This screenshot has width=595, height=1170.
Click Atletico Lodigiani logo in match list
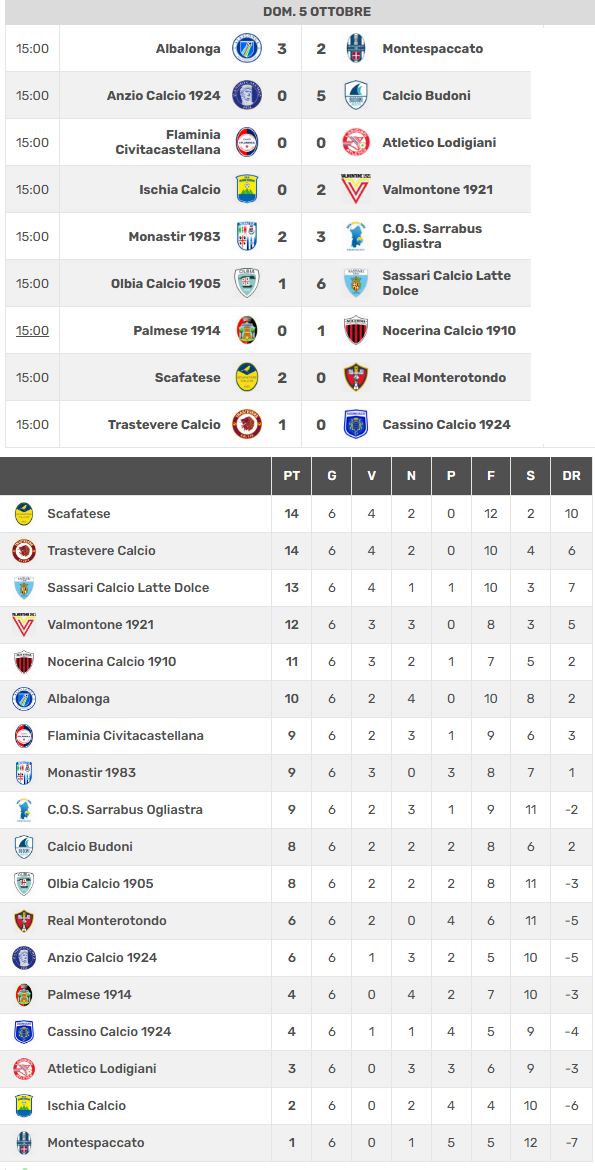click(356, 143)
